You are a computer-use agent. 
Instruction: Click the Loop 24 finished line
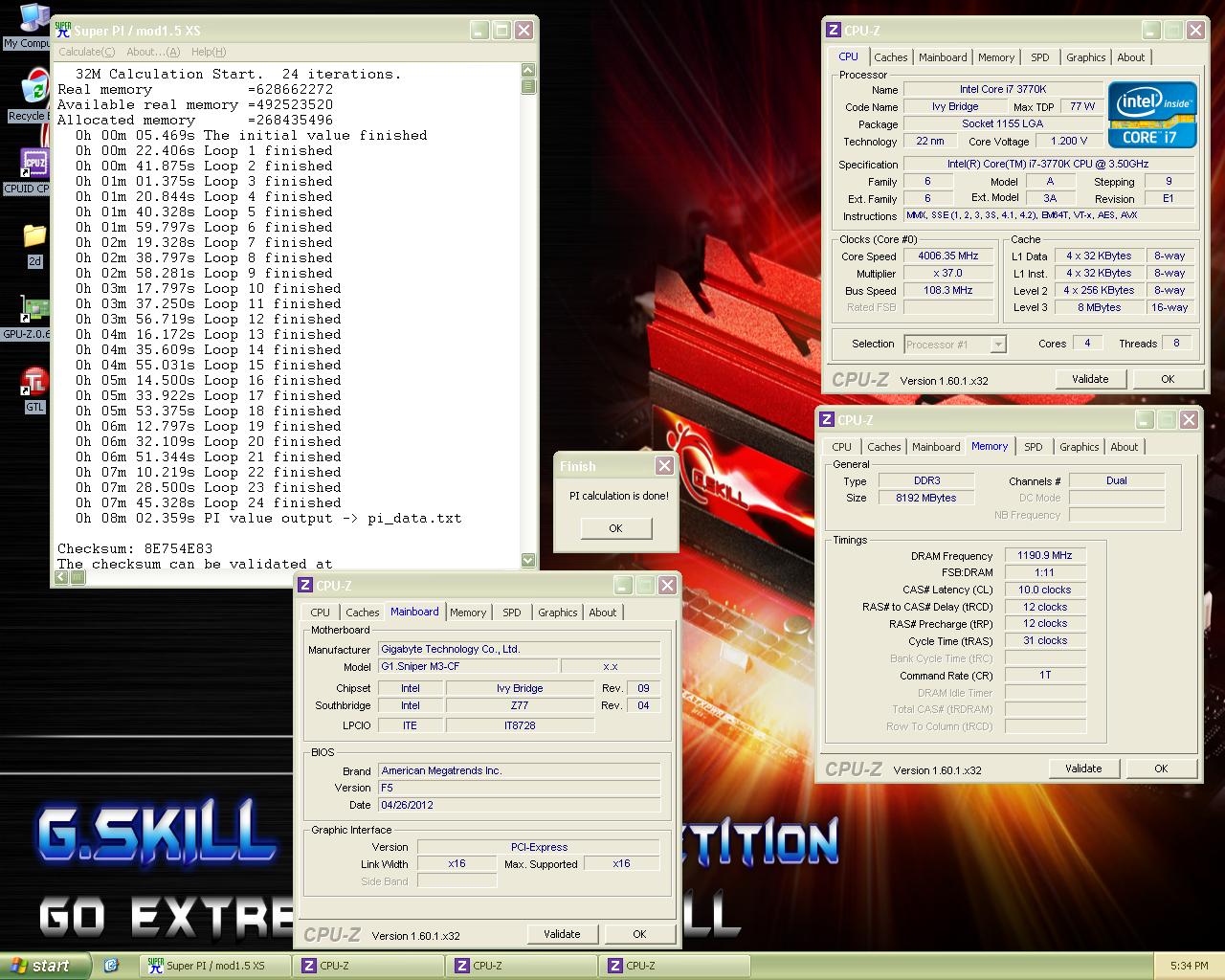tap(209, 502)
